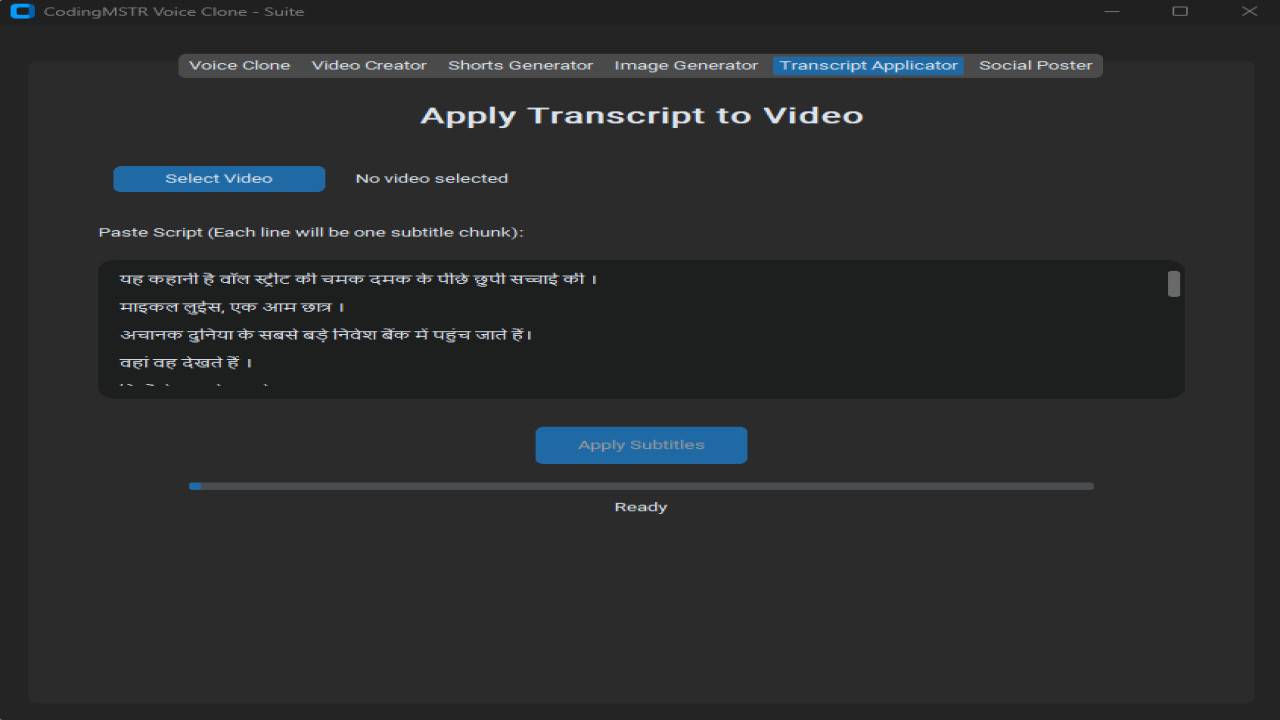
Task: Click the first Hindi line starting 'यह कहानी'
Action: pos(359,279)
